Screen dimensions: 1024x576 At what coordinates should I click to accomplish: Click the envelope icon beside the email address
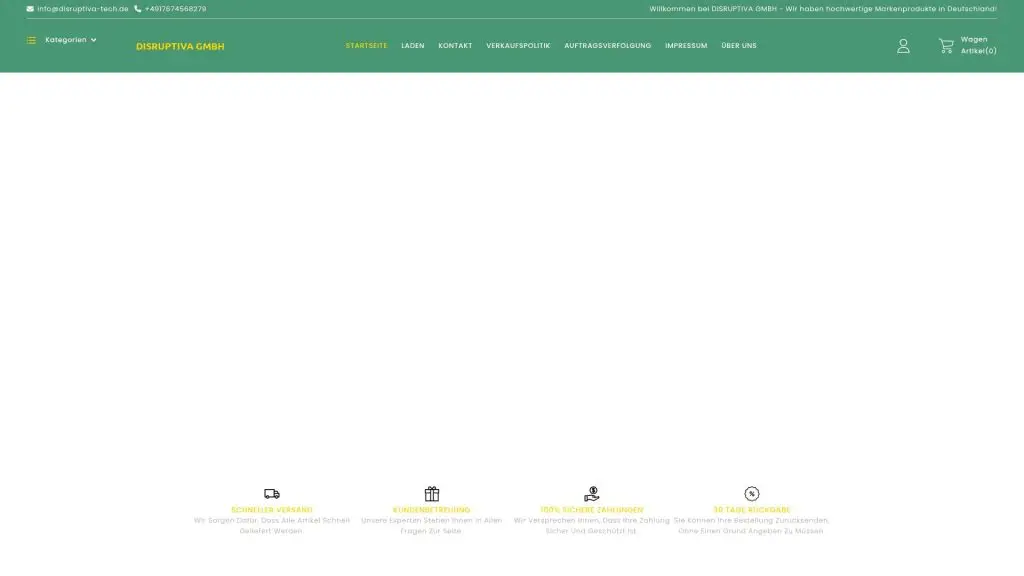coord(30,9)
